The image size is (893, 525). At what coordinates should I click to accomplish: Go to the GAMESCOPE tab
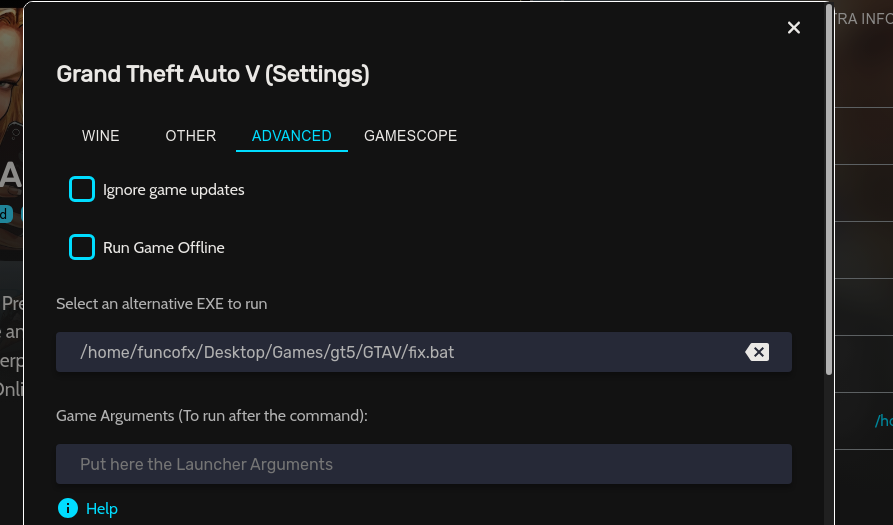(x=411, y=136)
